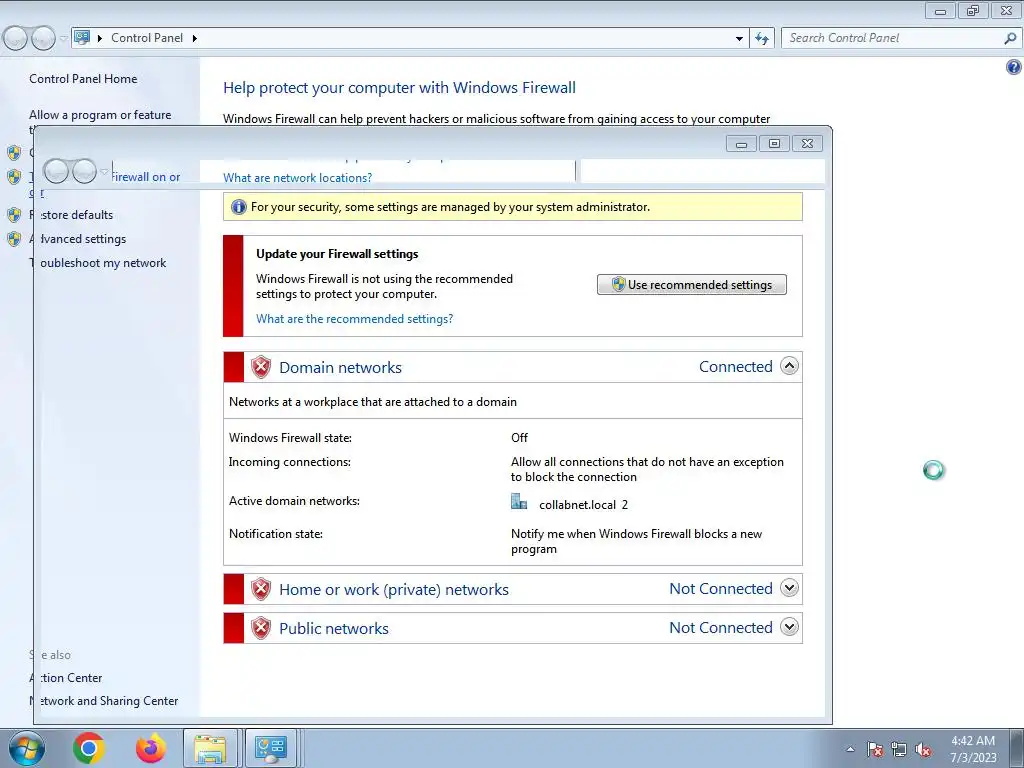Click Not Connected beside Public networks
Viewport: 1024px width, 768px height.
tap(721, 628)
